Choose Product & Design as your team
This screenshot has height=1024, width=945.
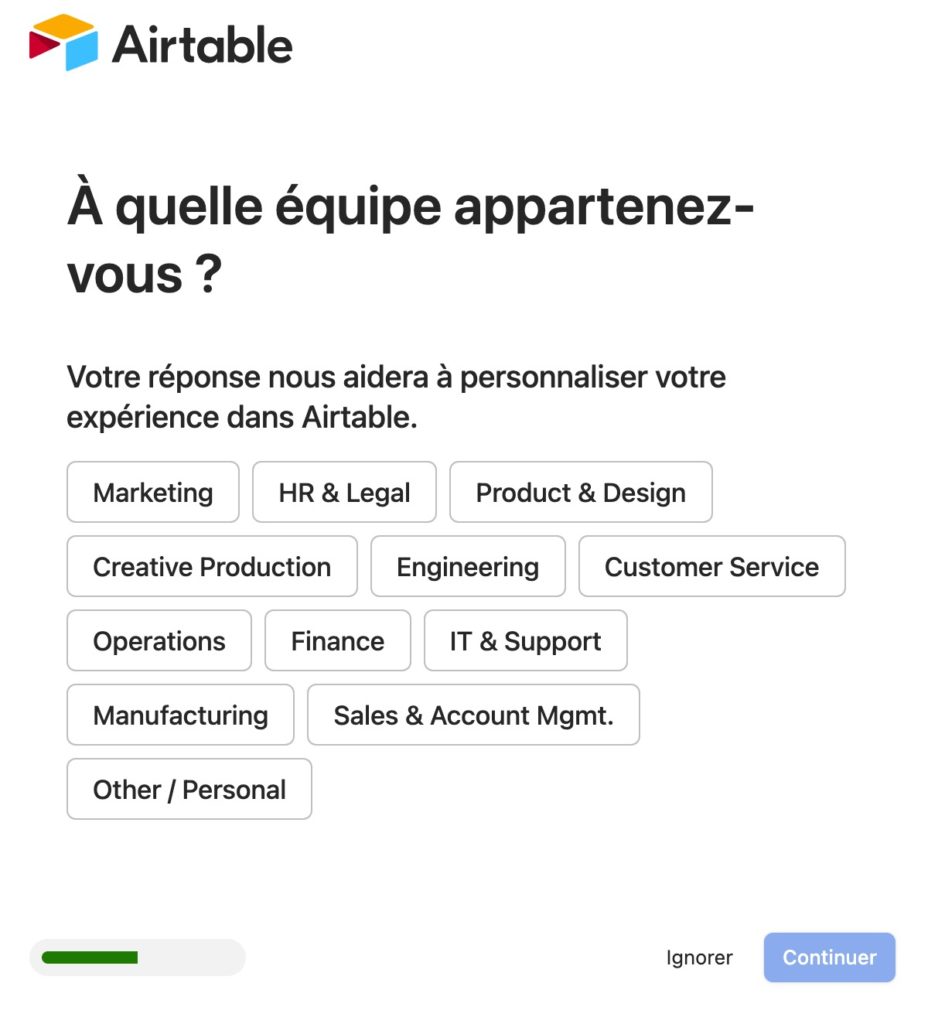tap(581, 492)
